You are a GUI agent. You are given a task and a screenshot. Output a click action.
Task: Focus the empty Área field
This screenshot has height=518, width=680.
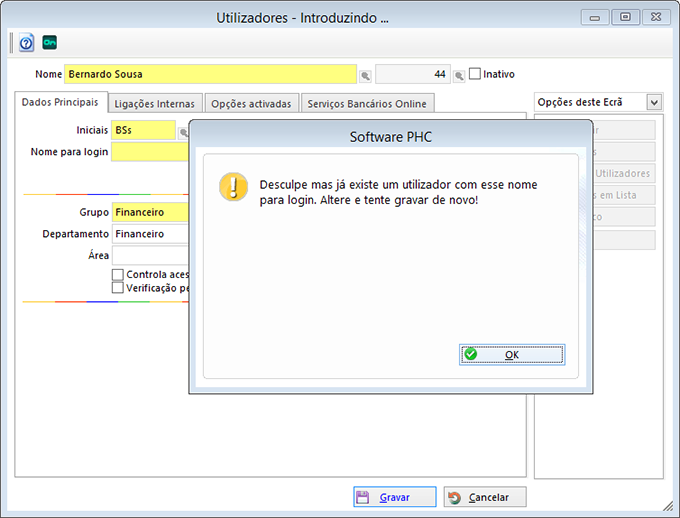pyautogui.click(x=150, y=255)
